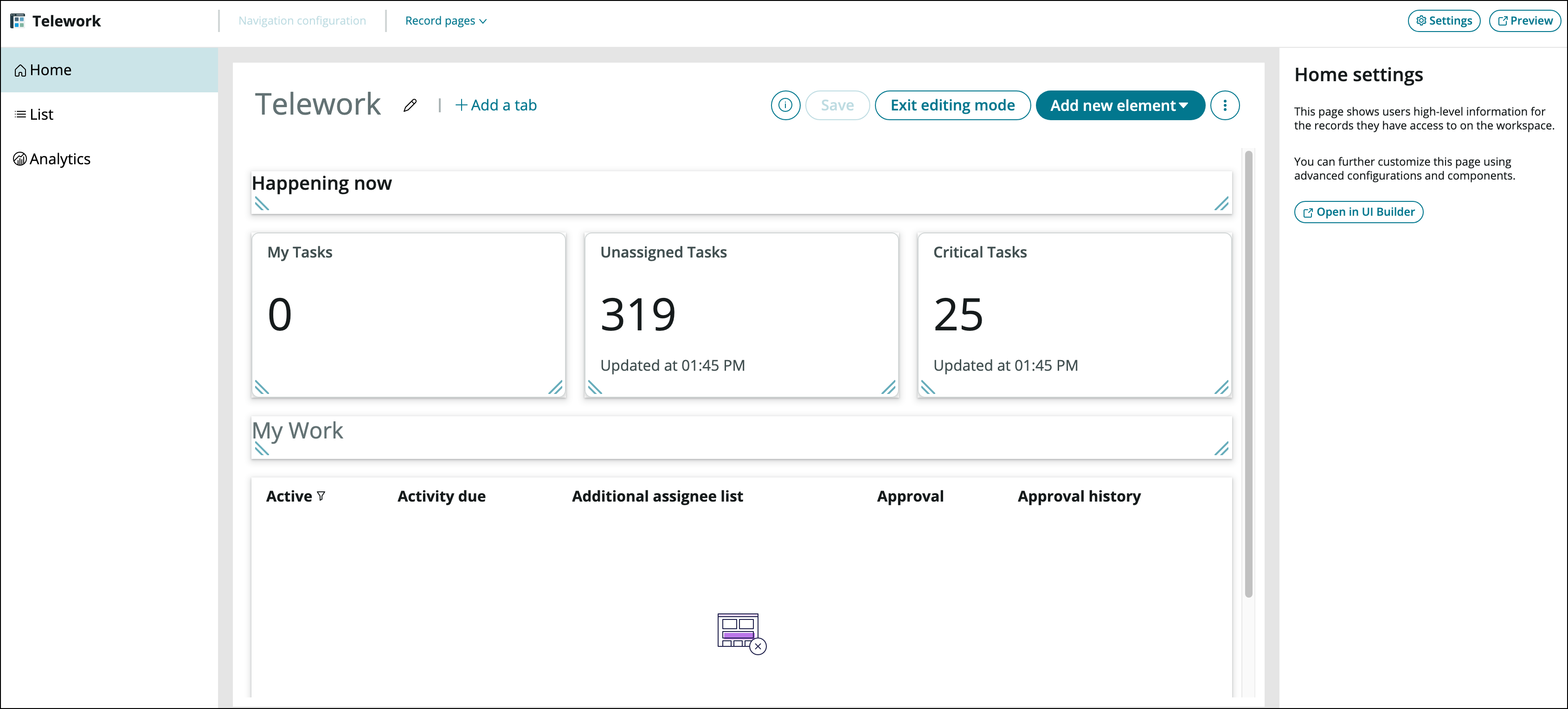This screenshot has width=1568, height=709.
Task: Grab Happening now heading's right resize handle
Action: click(x=1221, y=203)
